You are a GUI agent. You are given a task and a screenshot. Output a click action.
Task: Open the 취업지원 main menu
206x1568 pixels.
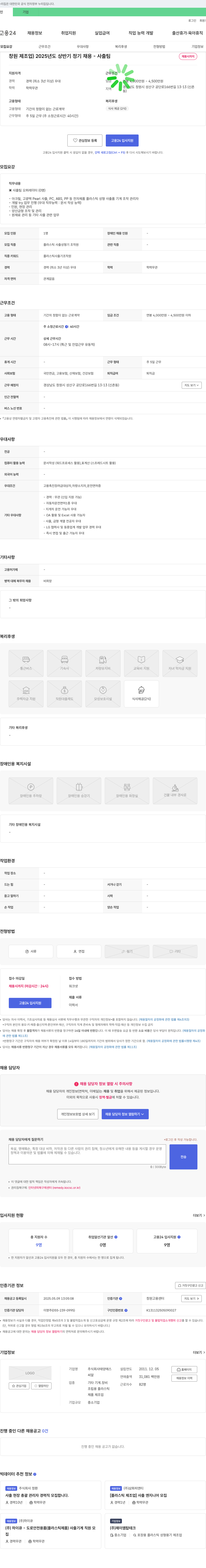click(68, 33)
